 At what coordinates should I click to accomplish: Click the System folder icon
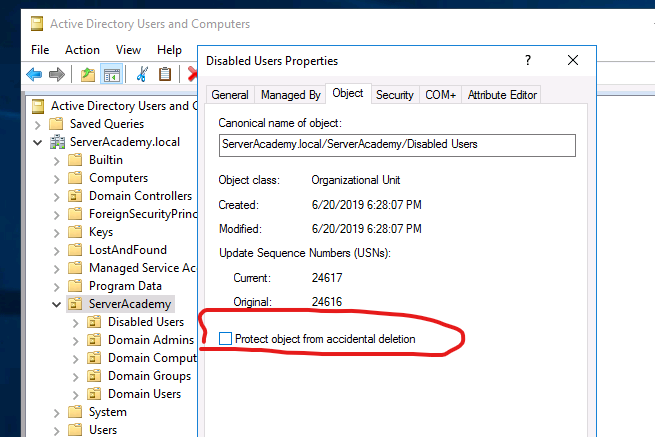(x=75, y=412)
